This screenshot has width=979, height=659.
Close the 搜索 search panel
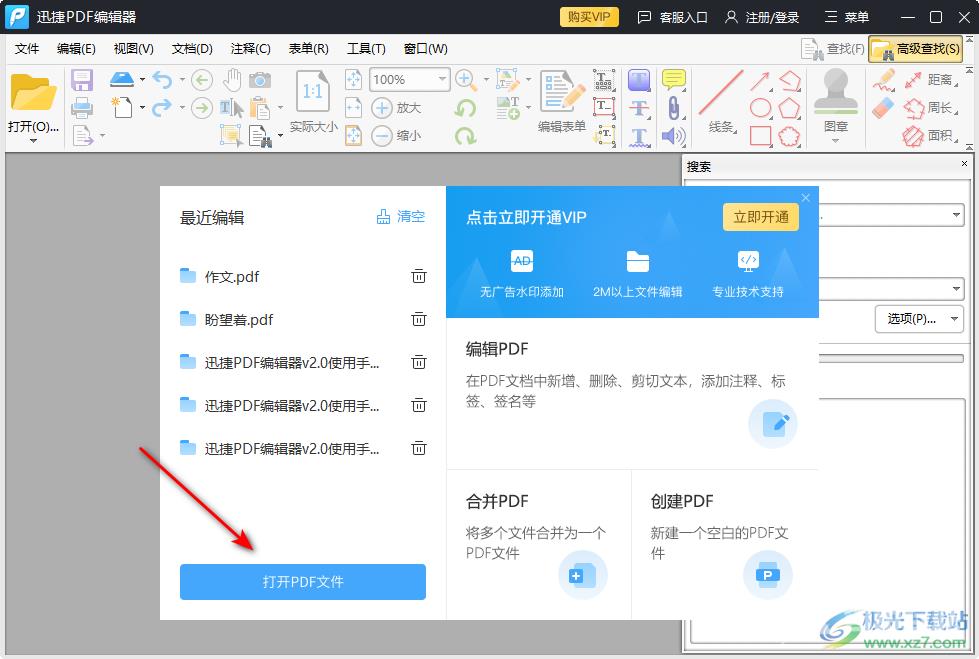click(x=964, y=164)
